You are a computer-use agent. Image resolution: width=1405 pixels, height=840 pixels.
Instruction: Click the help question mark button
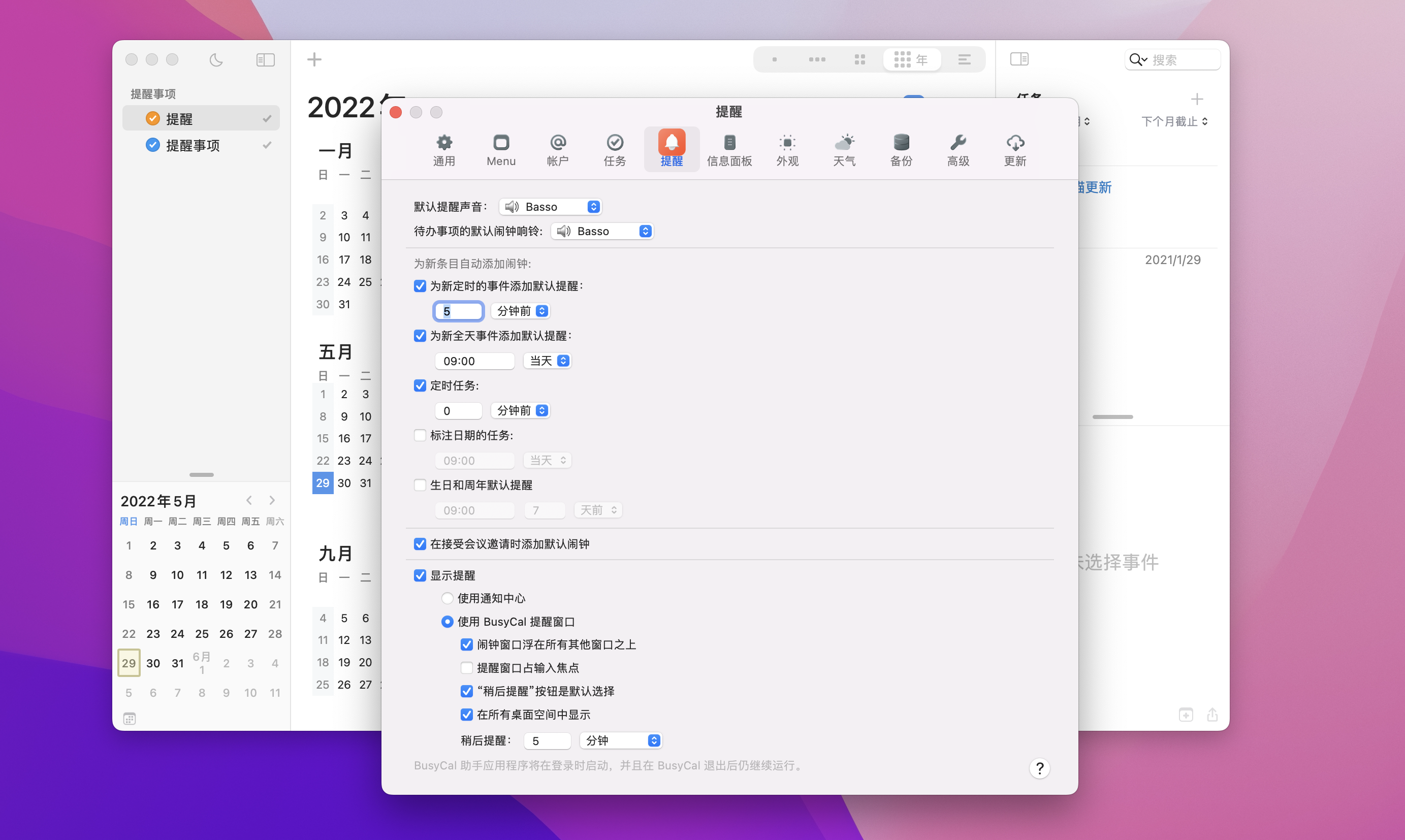(x=1039, y=768)
